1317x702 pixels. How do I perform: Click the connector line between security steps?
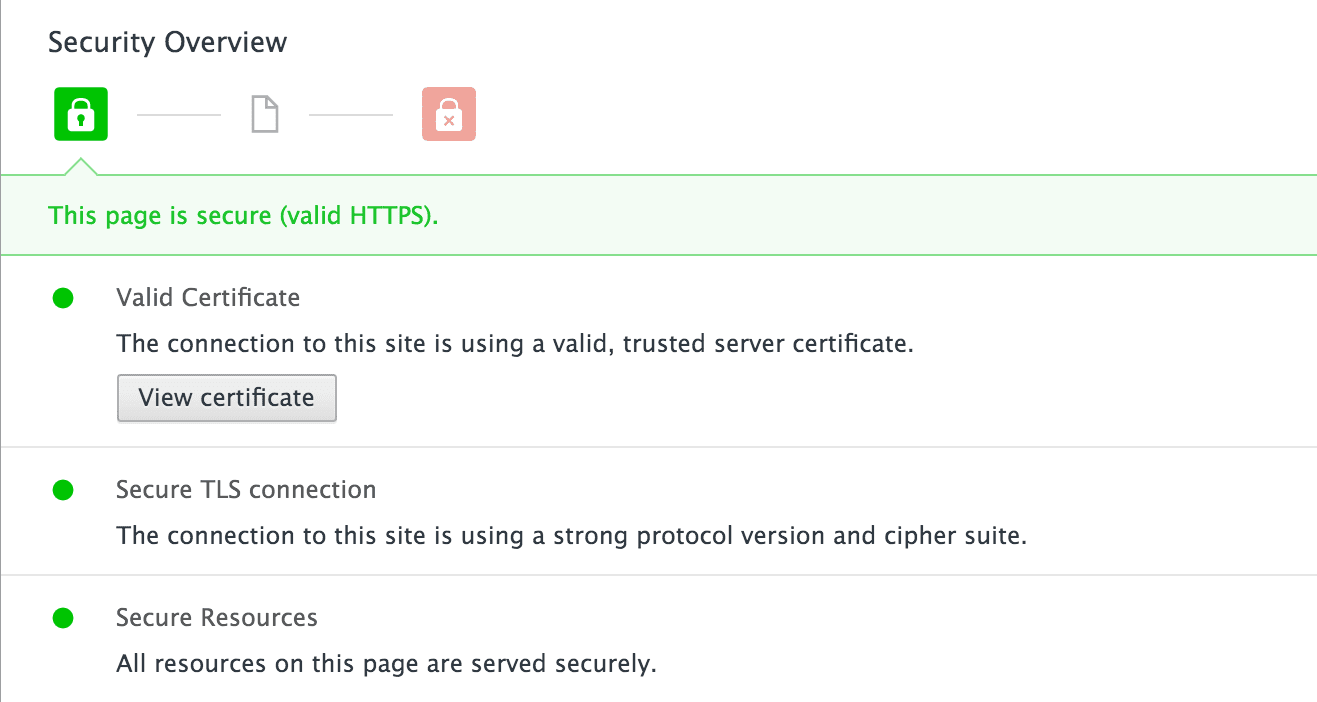click(x=178, y=113)
